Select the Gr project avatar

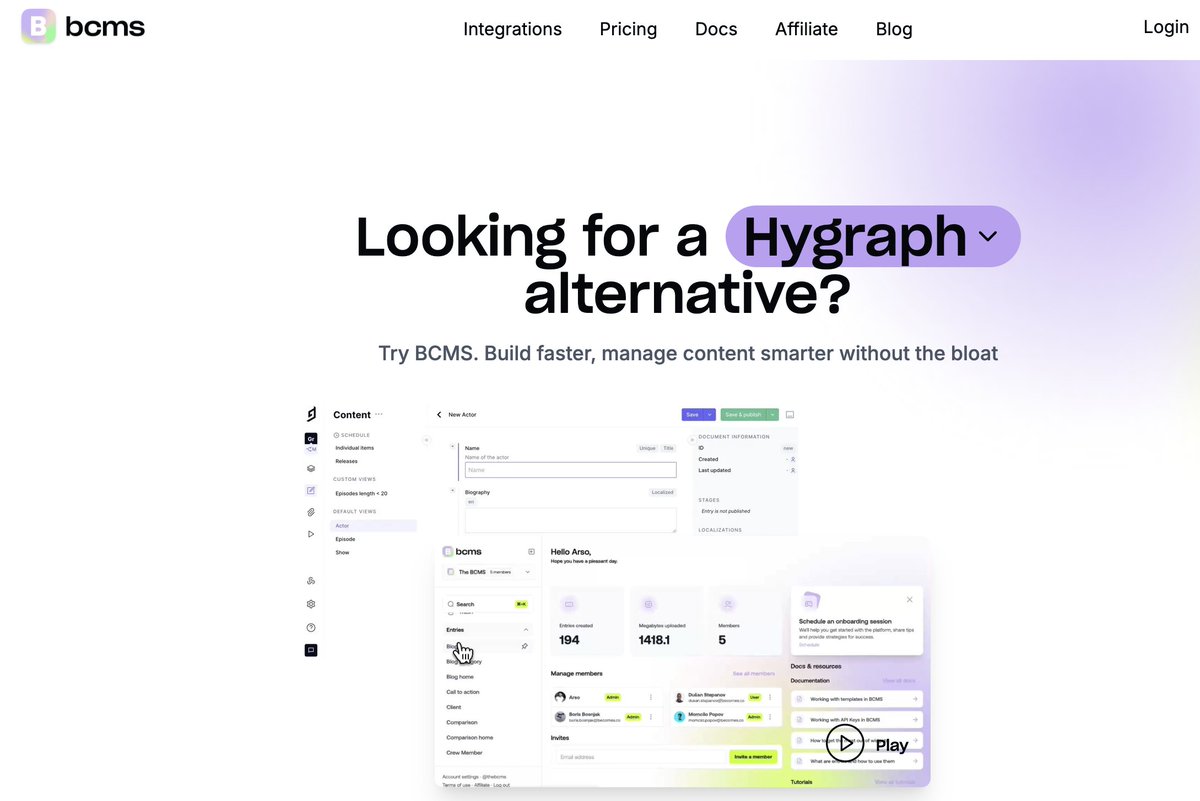(x=311, y=438)
